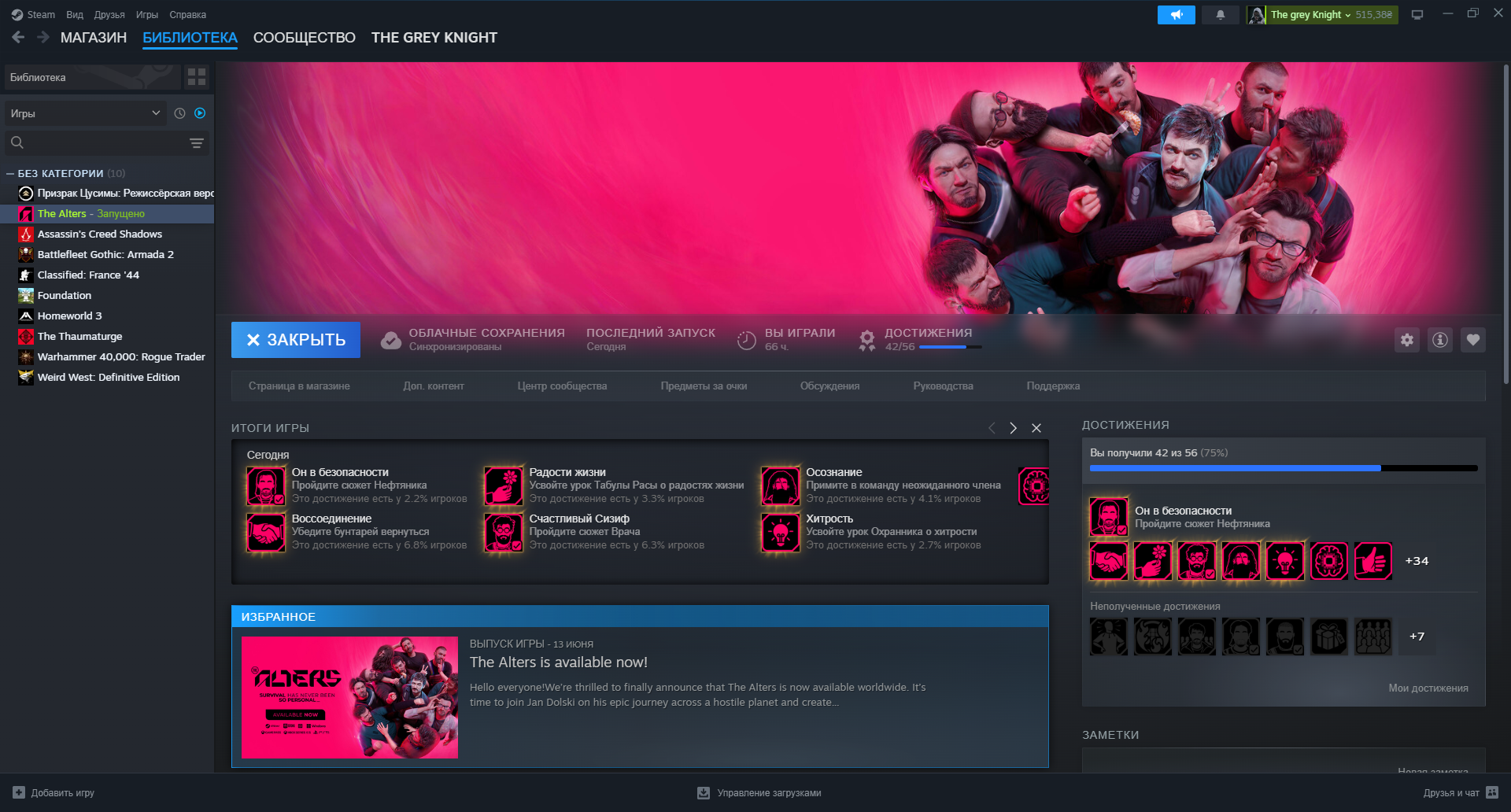Open the Справка menu
The width and height of the screenshot is (1511, 812).
pos(188,15)
